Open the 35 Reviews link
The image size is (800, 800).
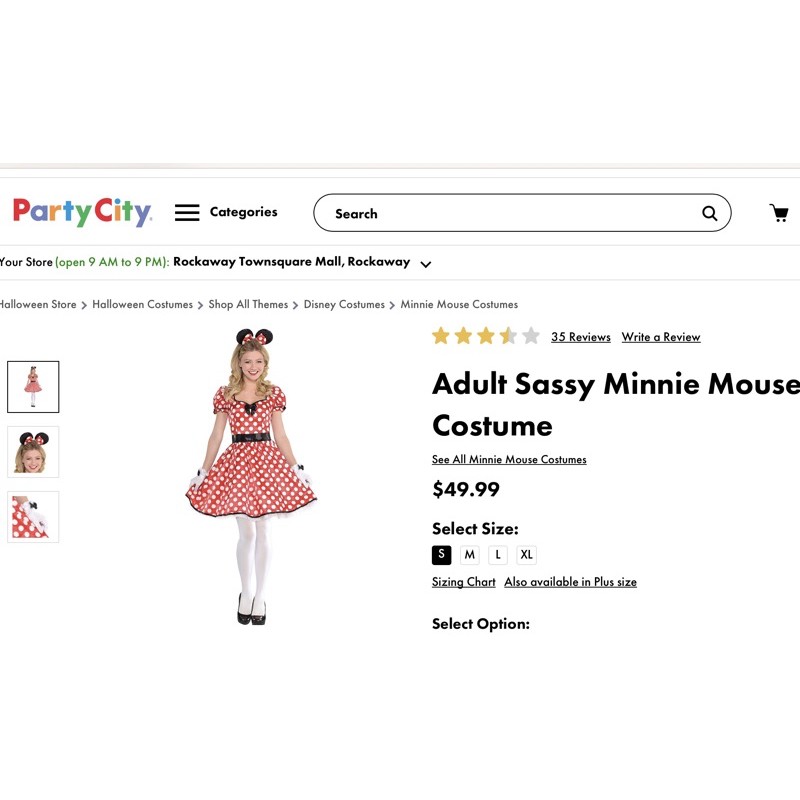580,337
